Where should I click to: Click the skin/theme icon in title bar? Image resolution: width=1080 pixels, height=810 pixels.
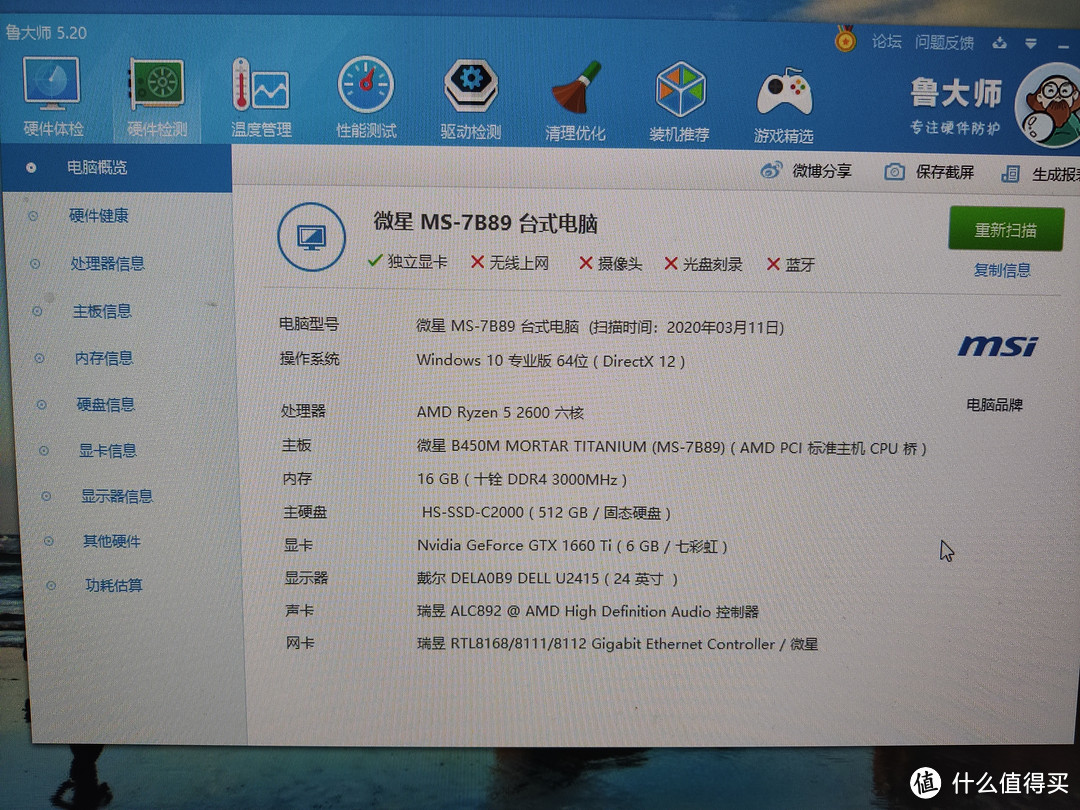click(x=999, y=43)
